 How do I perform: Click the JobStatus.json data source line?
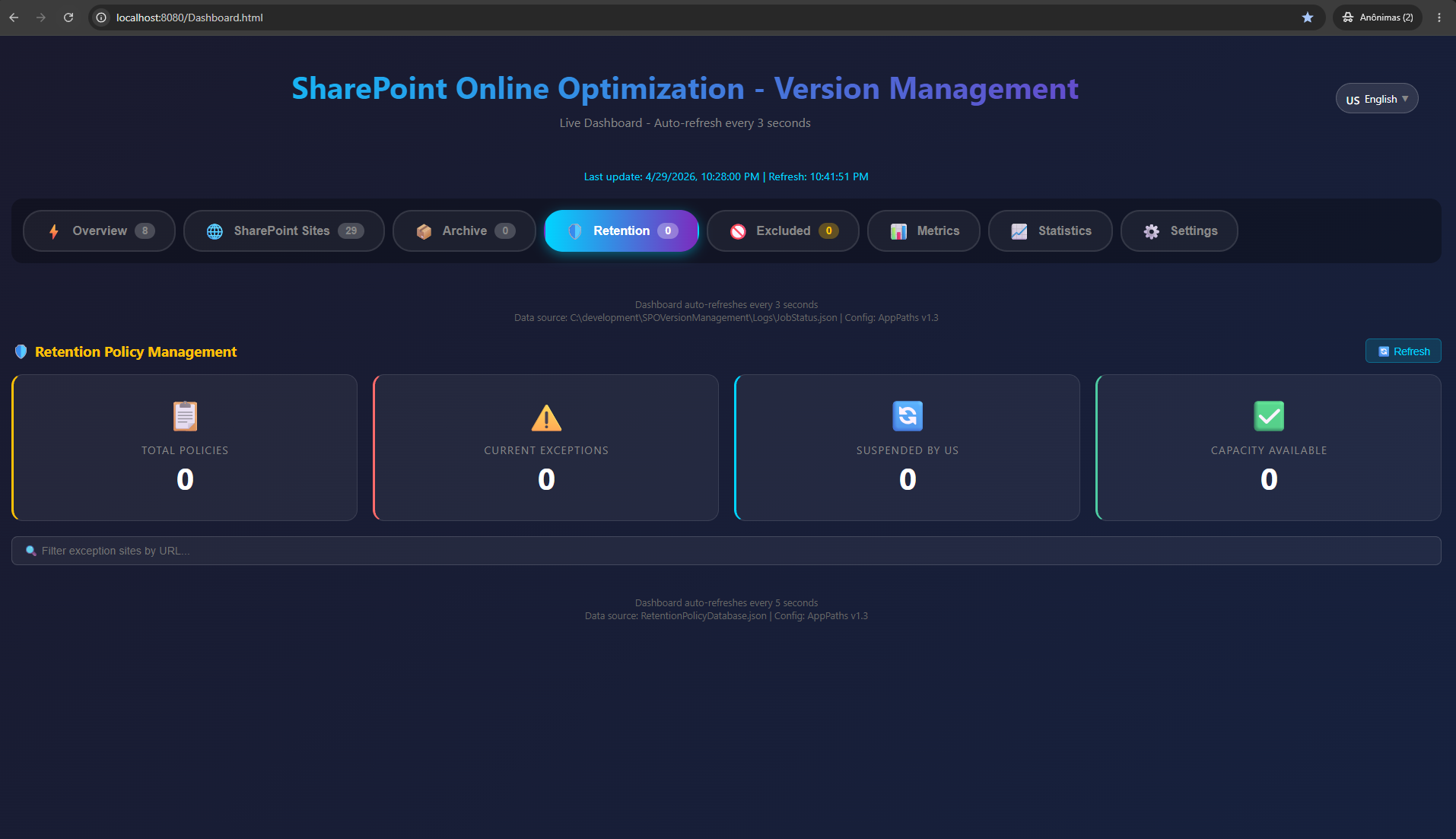(x=726, y=318)
